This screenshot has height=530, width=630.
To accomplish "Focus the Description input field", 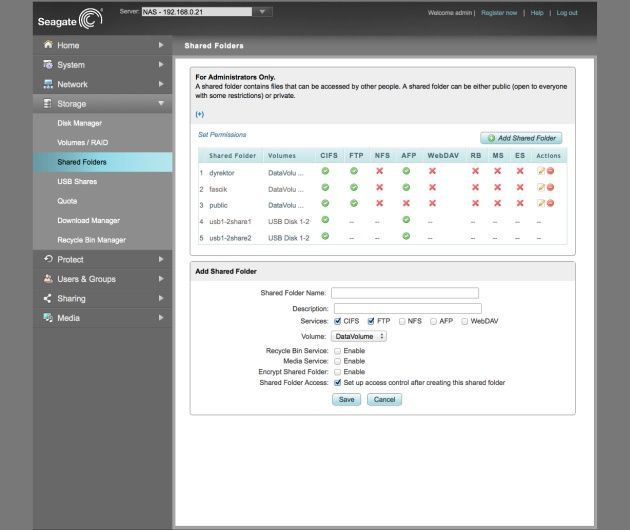I will 408,309.
